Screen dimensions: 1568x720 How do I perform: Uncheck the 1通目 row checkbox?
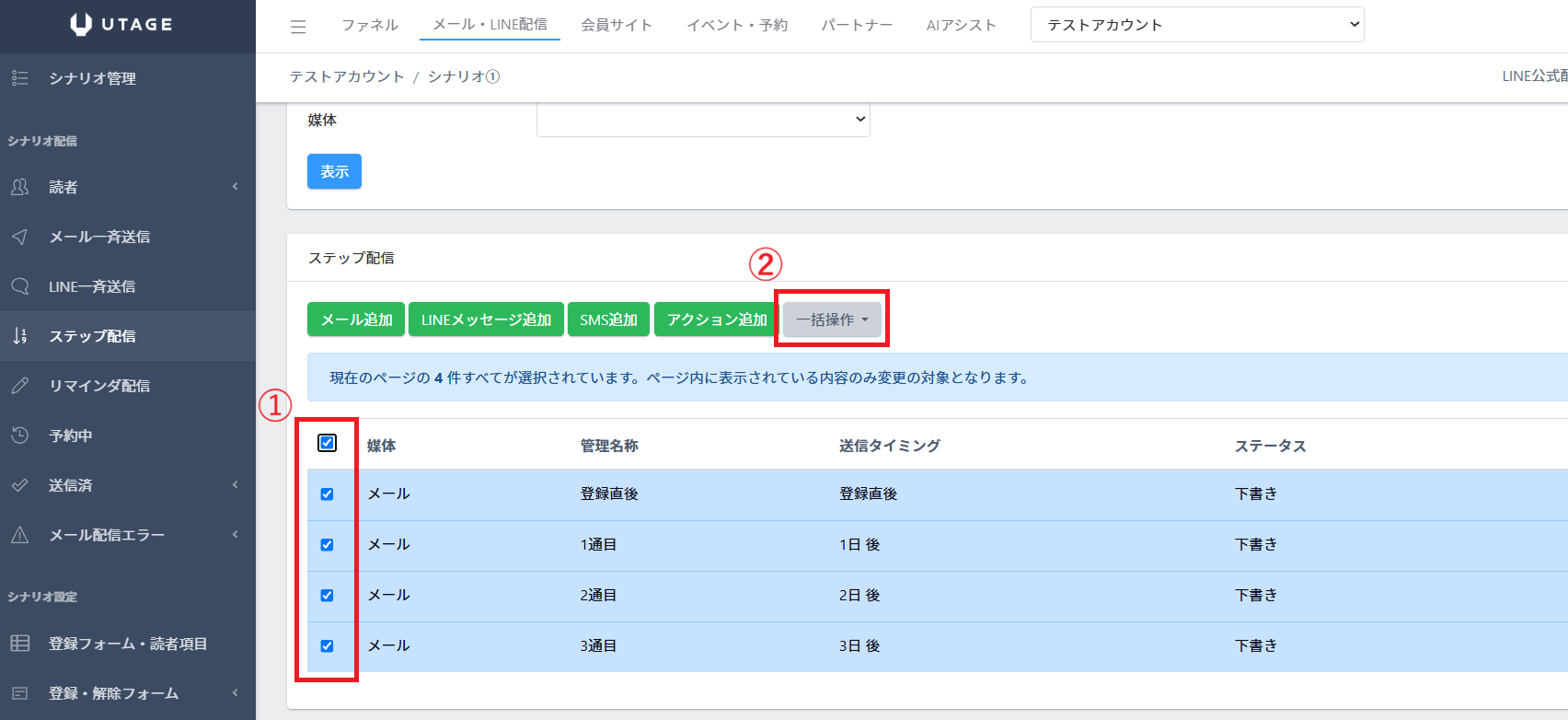327,545
